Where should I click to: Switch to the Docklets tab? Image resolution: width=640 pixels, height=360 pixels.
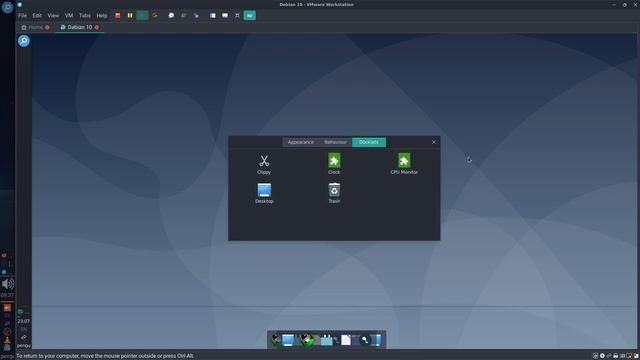pyautogui.click(x=369, y=142)
